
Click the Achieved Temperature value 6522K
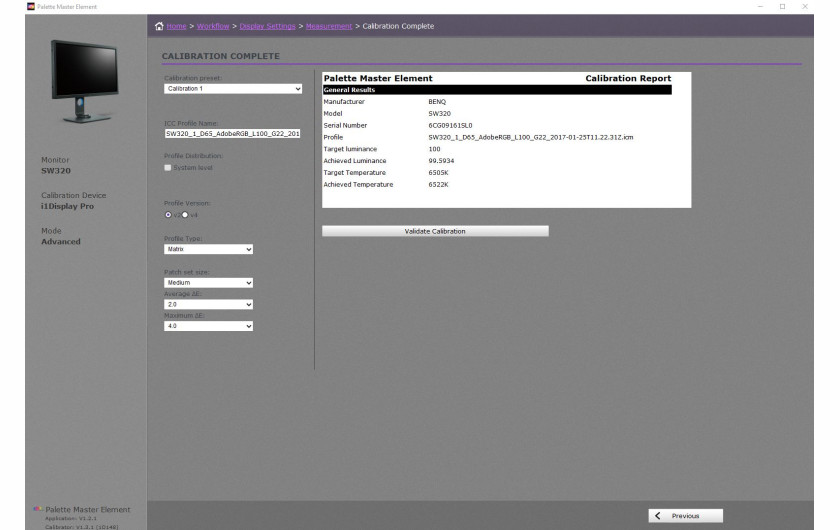pos(438,184)
